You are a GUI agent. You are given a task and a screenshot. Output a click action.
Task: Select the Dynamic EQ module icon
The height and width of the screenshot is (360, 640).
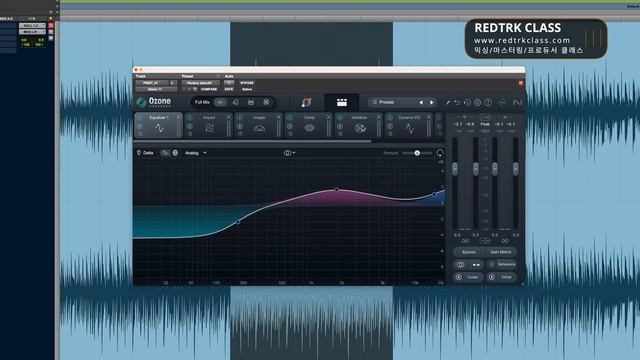pyautogui.click(x=410, y=128)
